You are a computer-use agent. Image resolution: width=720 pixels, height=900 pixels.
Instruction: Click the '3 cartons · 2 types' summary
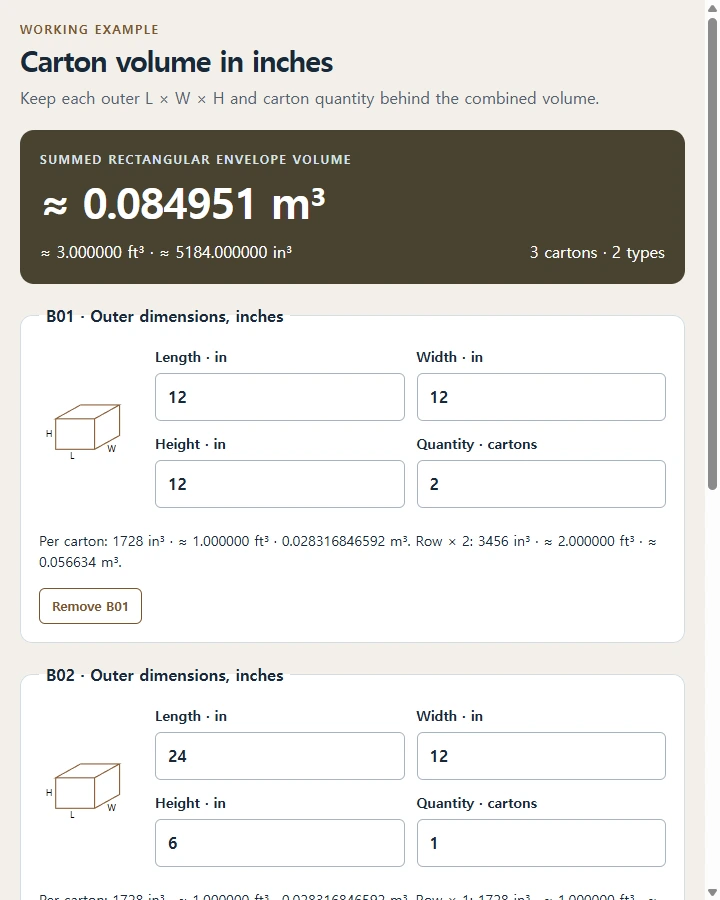pyautogui.click(x=597, y=253)
